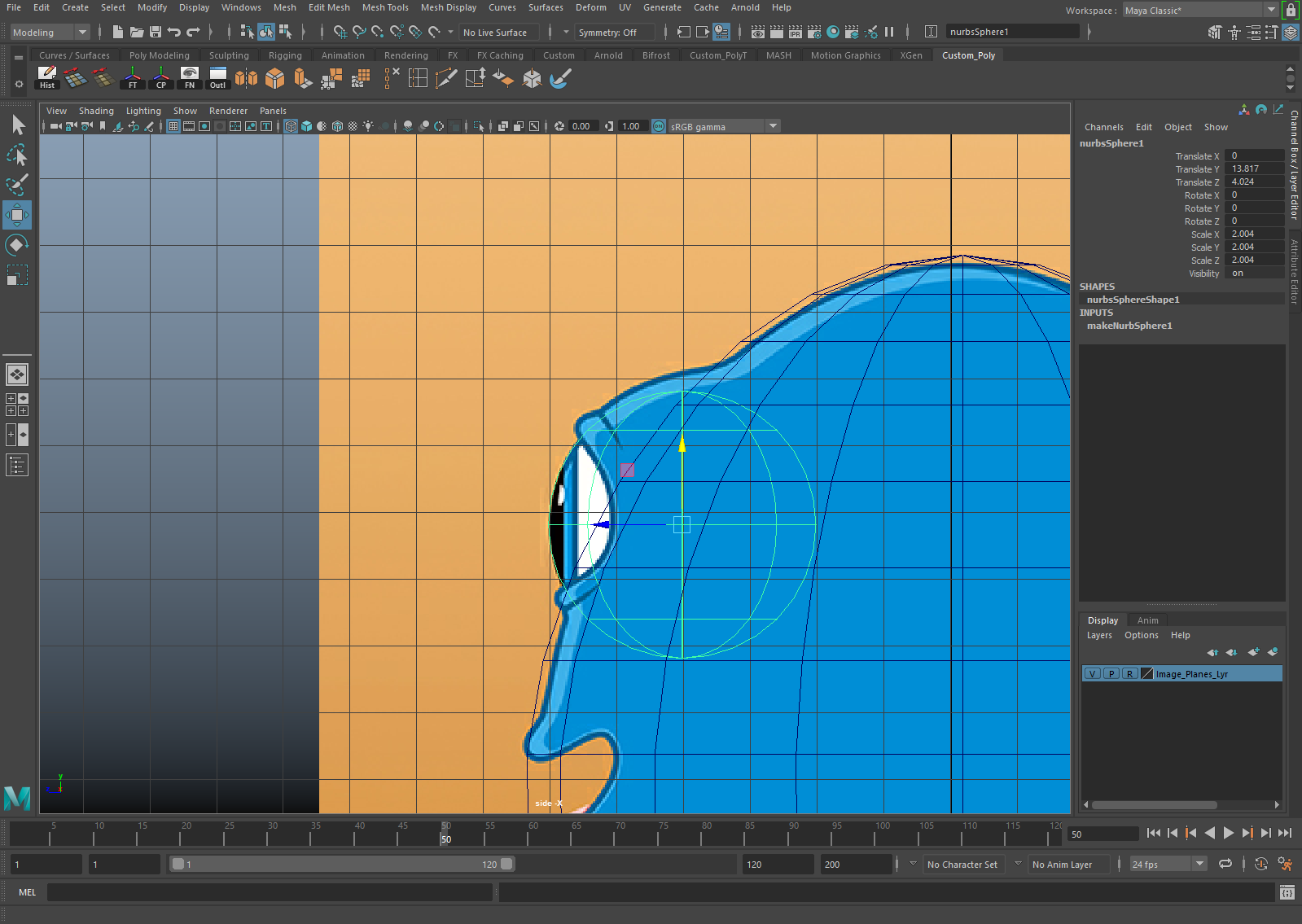Click the orange cube shelf icon
The height and width of the screenshot is (924, 1302).
[275, 78]
